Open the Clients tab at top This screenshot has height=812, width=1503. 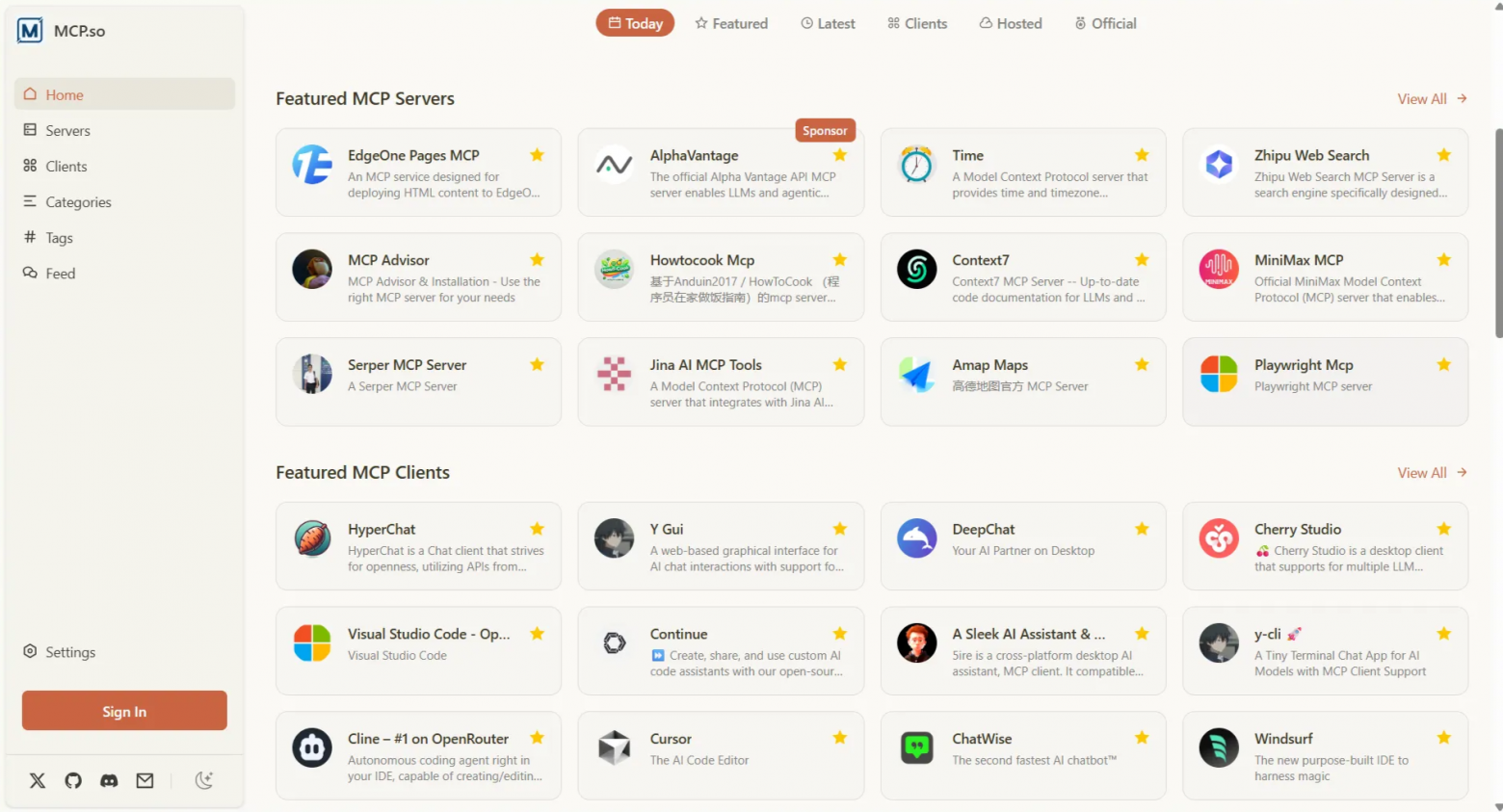(x=917, y=23)
